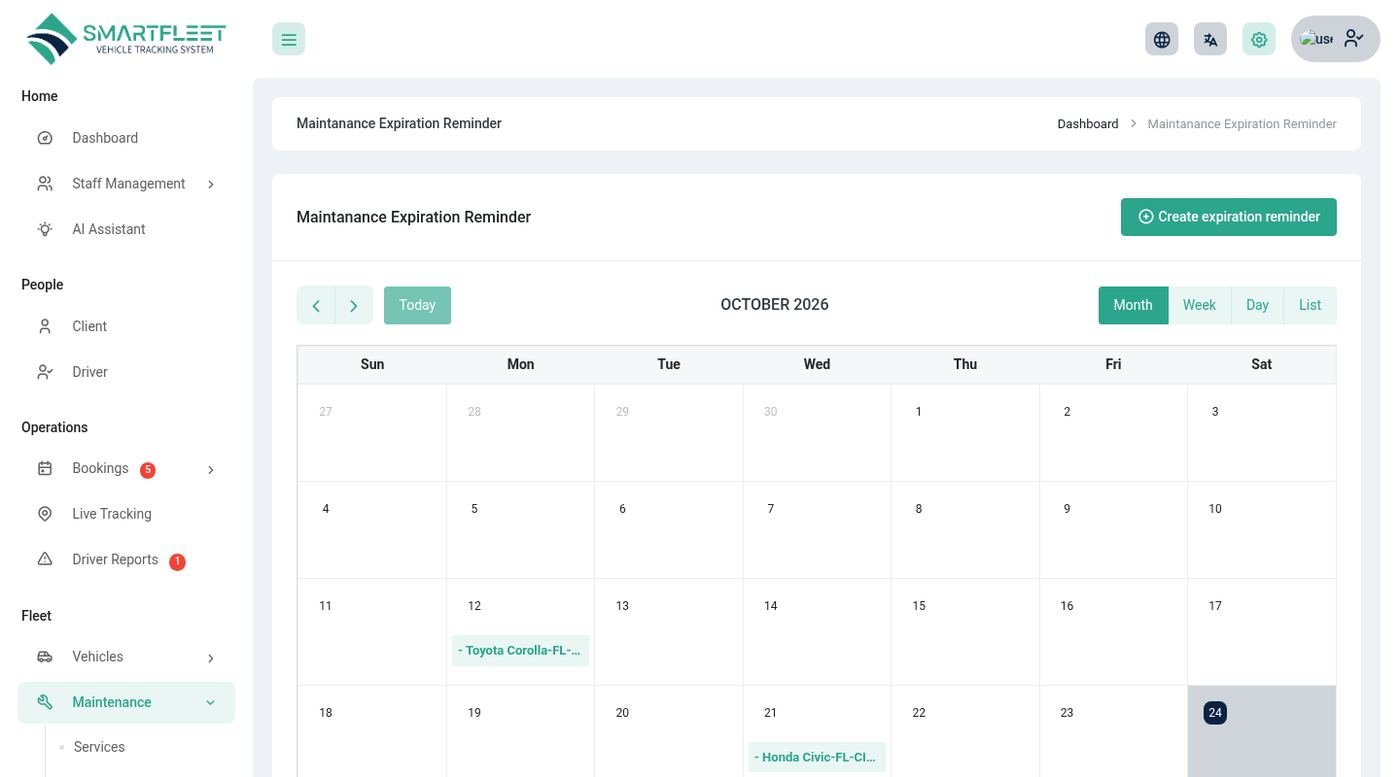
Task: Click the Today button
Action: (417, 305)
